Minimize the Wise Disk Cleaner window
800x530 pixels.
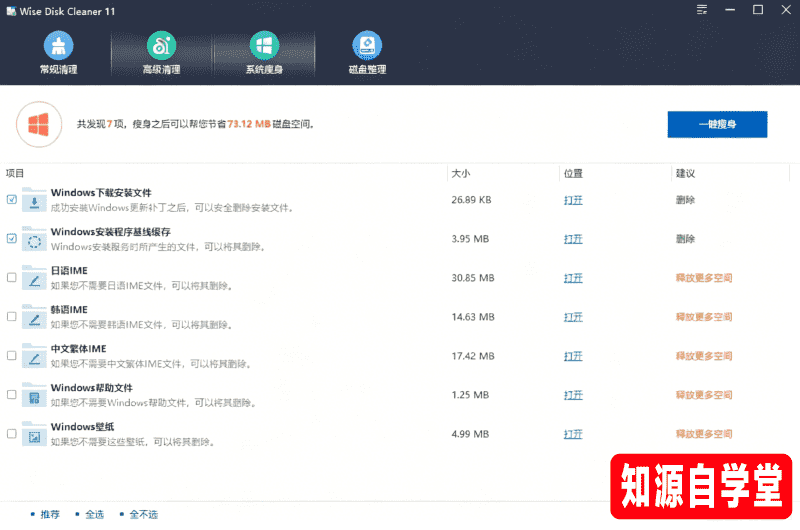click(x=730, y=10)
